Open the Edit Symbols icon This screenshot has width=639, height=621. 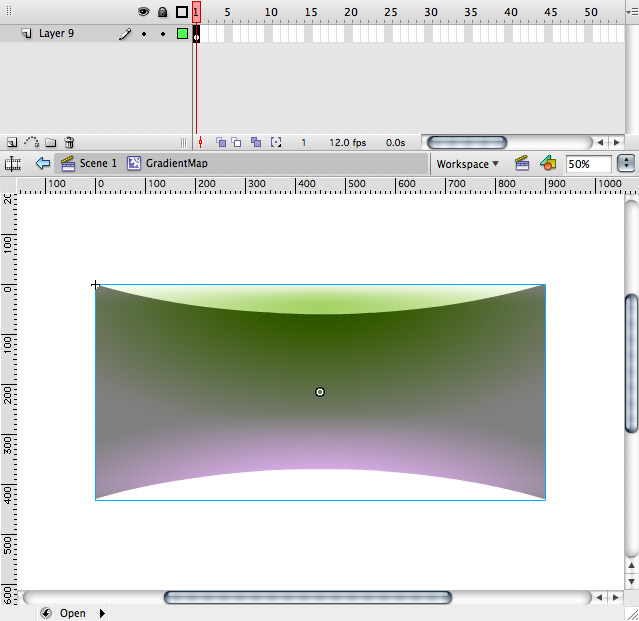click(x=547, y=163)
